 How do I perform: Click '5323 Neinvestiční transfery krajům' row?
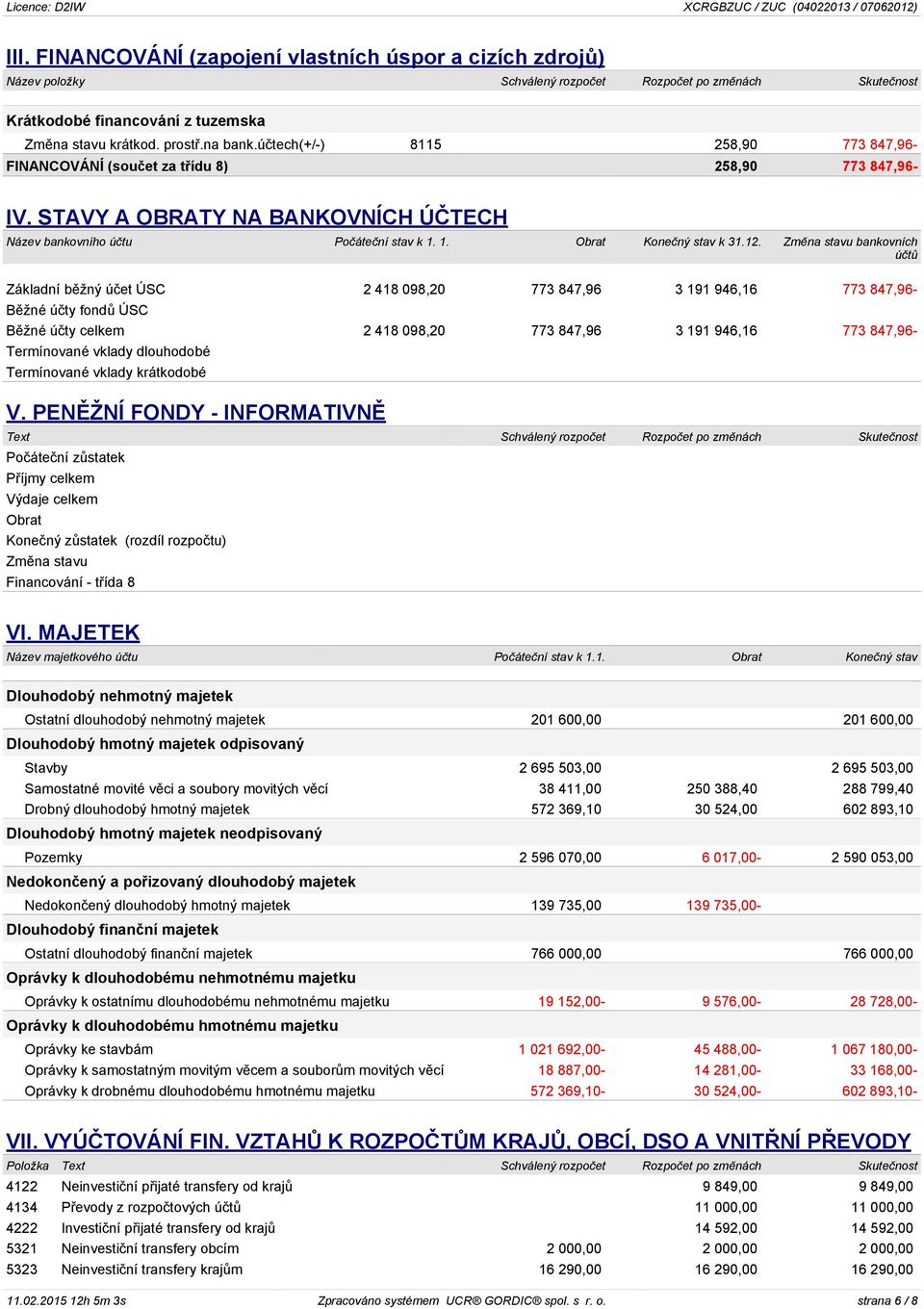tap(462, 1270)
